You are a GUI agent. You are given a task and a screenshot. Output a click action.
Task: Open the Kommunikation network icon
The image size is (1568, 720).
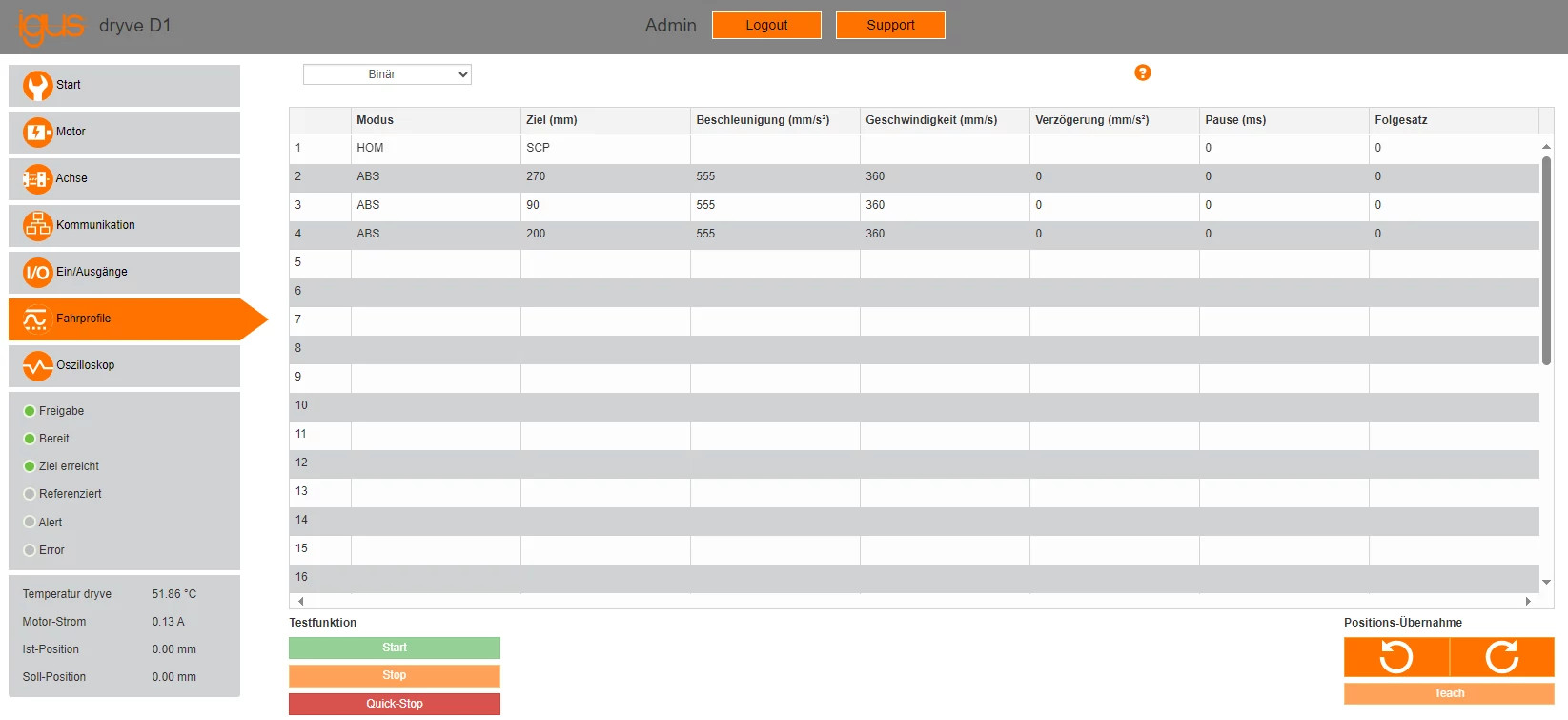[37, 226]
